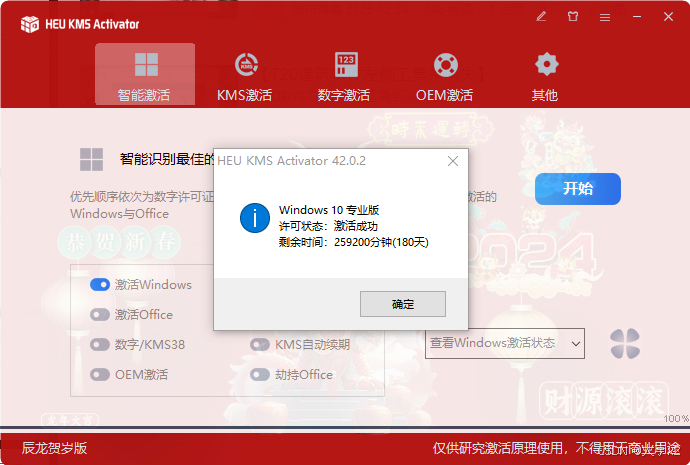Expand the 查看Windows激活状态 dropdown

pyautogui.click(x=505, y=343)
